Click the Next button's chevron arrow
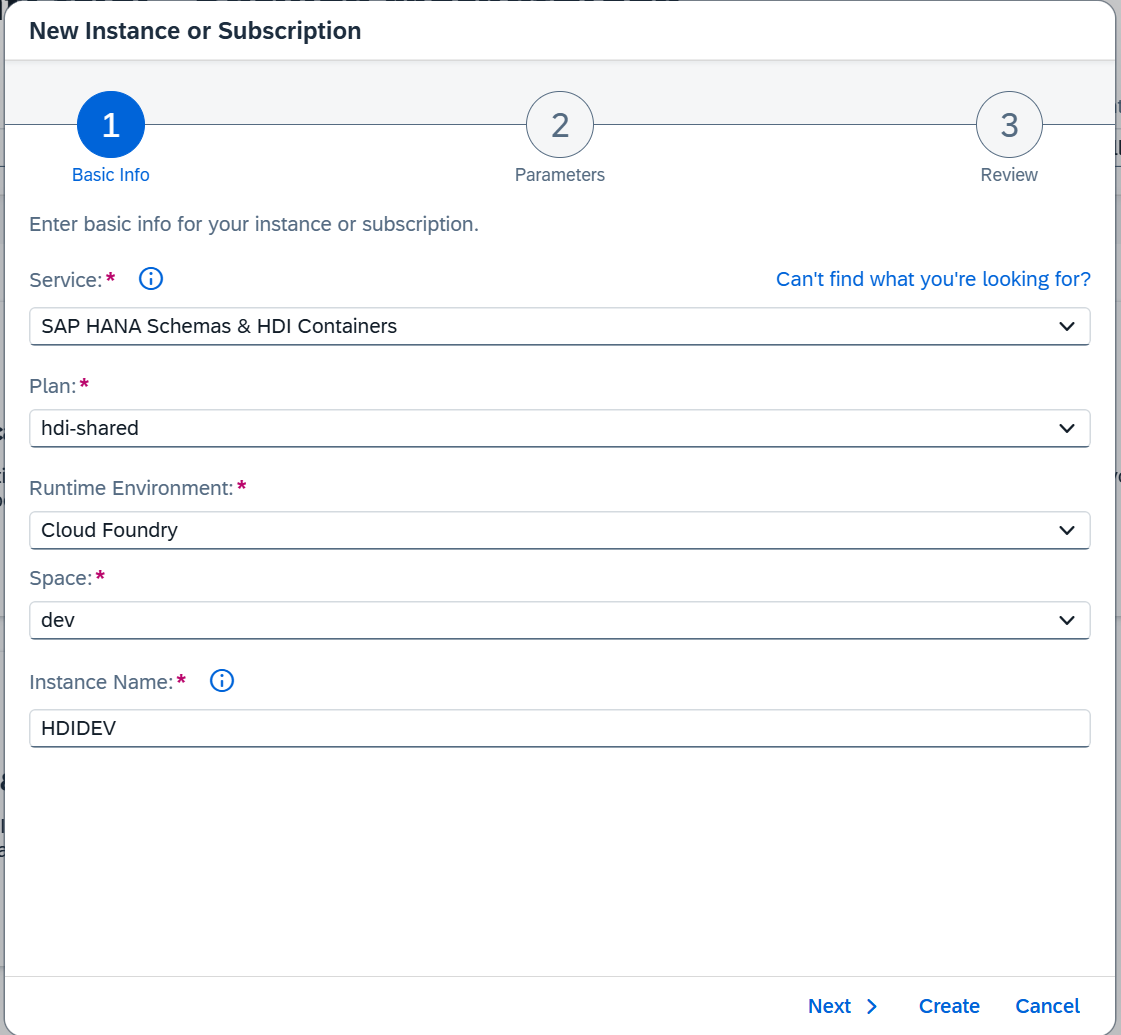1121x1035 pixels. pos(871,1006)
